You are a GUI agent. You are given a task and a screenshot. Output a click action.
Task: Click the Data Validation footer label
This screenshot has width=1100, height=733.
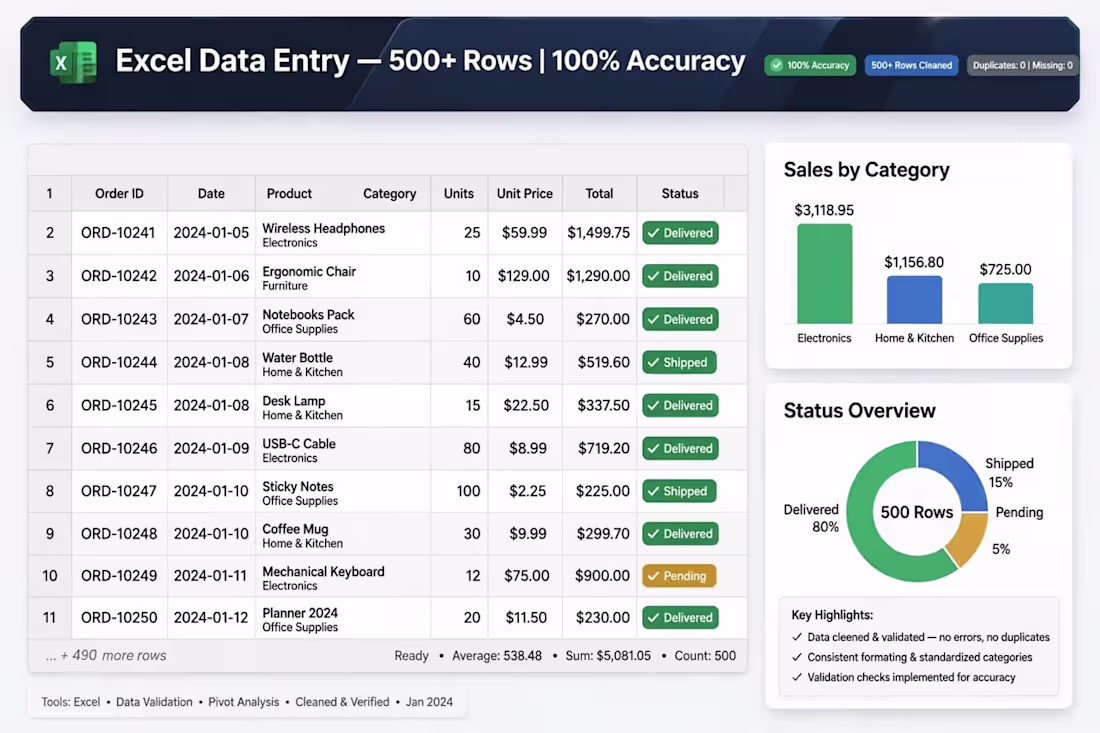154,702
